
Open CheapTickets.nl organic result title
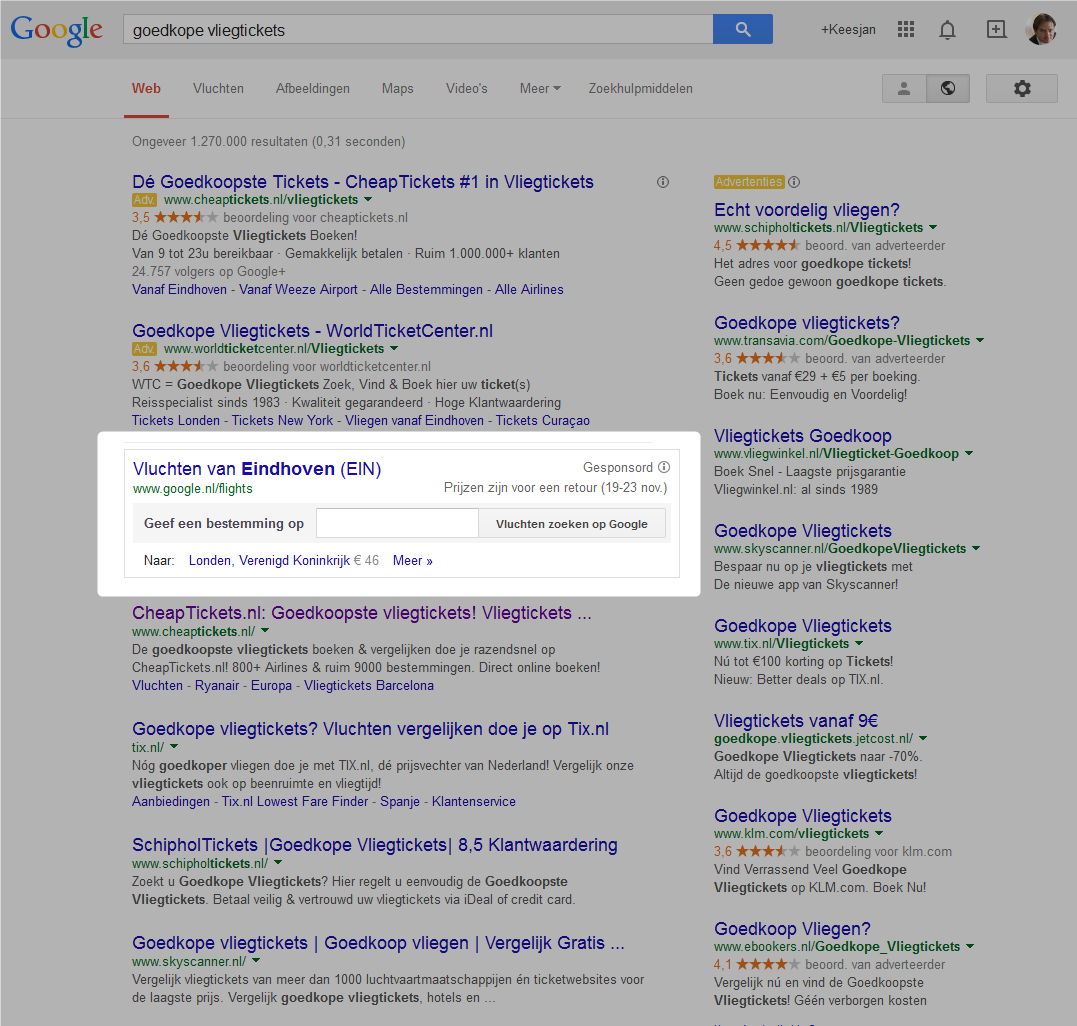point(361,613)
